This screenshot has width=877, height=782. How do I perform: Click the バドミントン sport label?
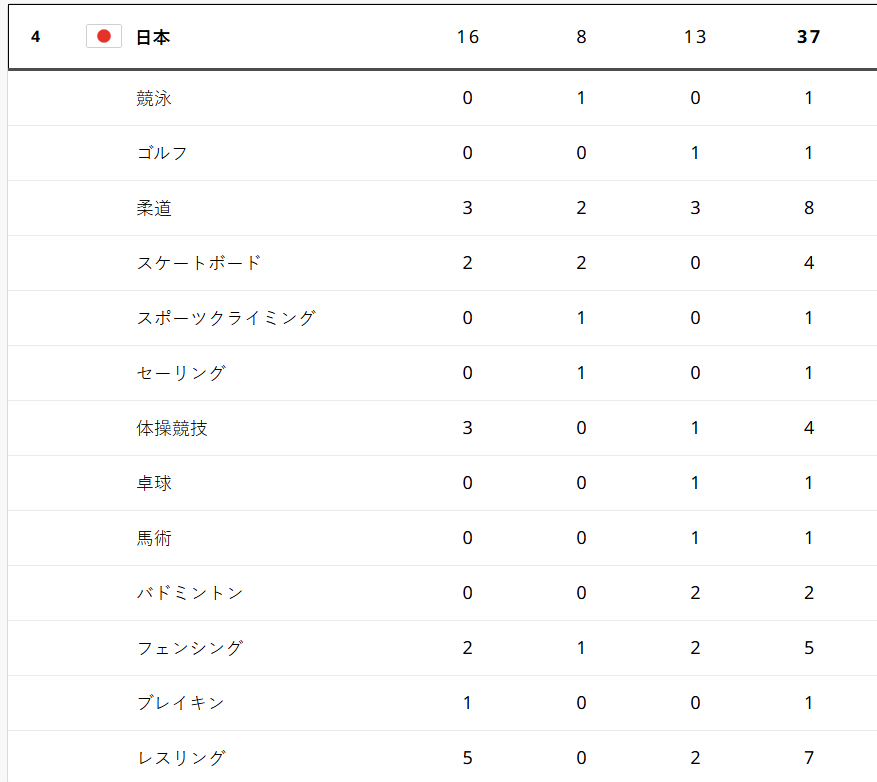coord(190,593)
